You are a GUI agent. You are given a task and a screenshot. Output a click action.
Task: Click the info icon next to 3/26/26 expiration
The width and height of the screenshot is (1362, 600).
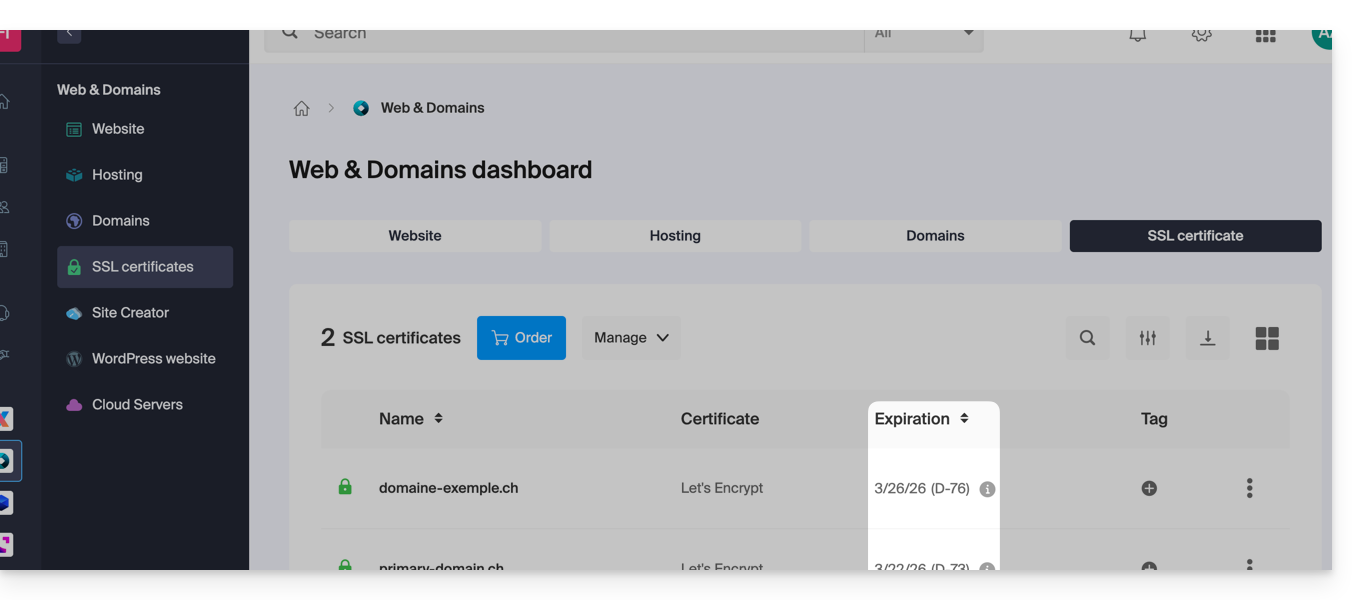[x=986, y=488]
